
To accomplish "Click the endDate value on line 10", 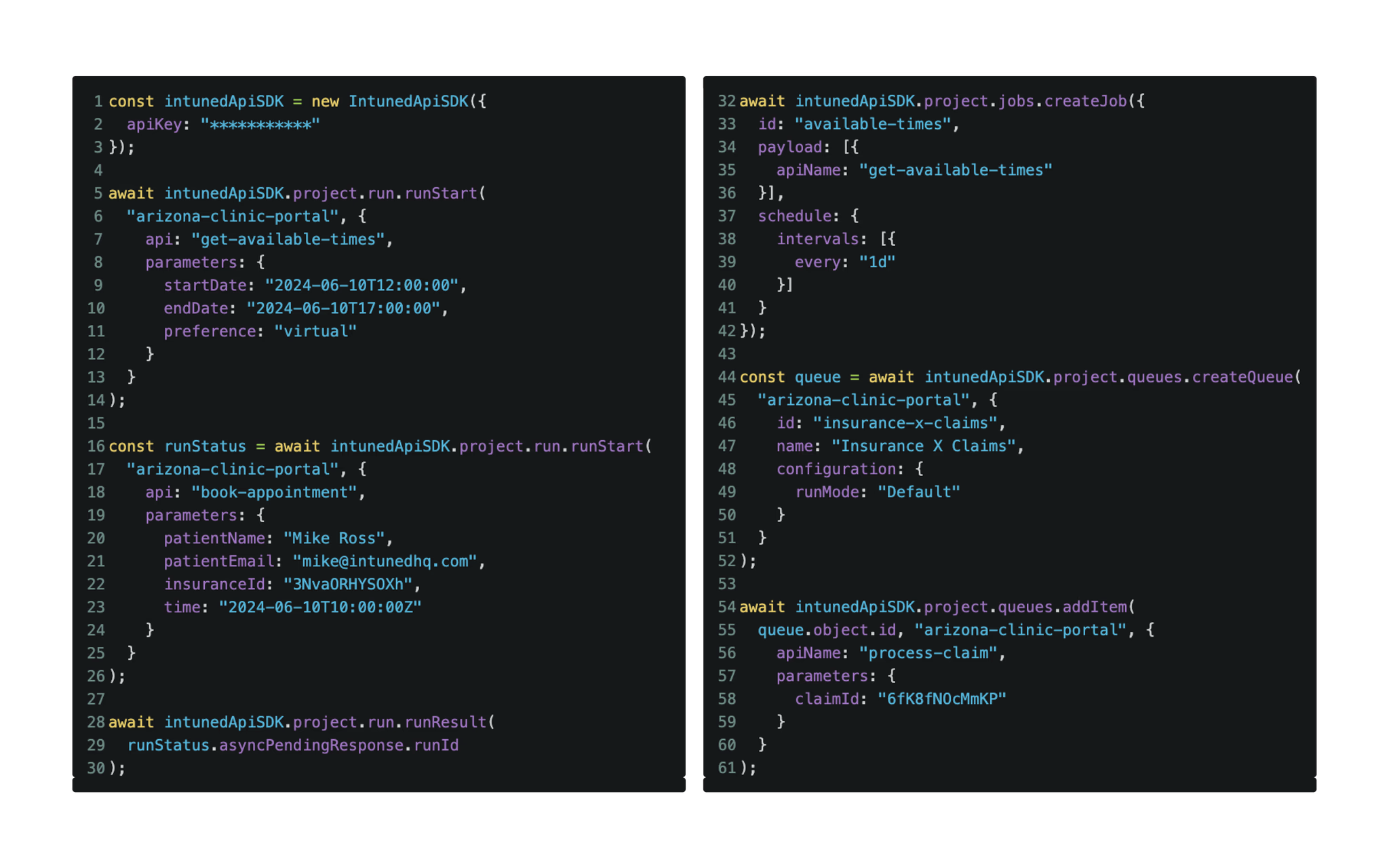I will click(x=343, y=309).
